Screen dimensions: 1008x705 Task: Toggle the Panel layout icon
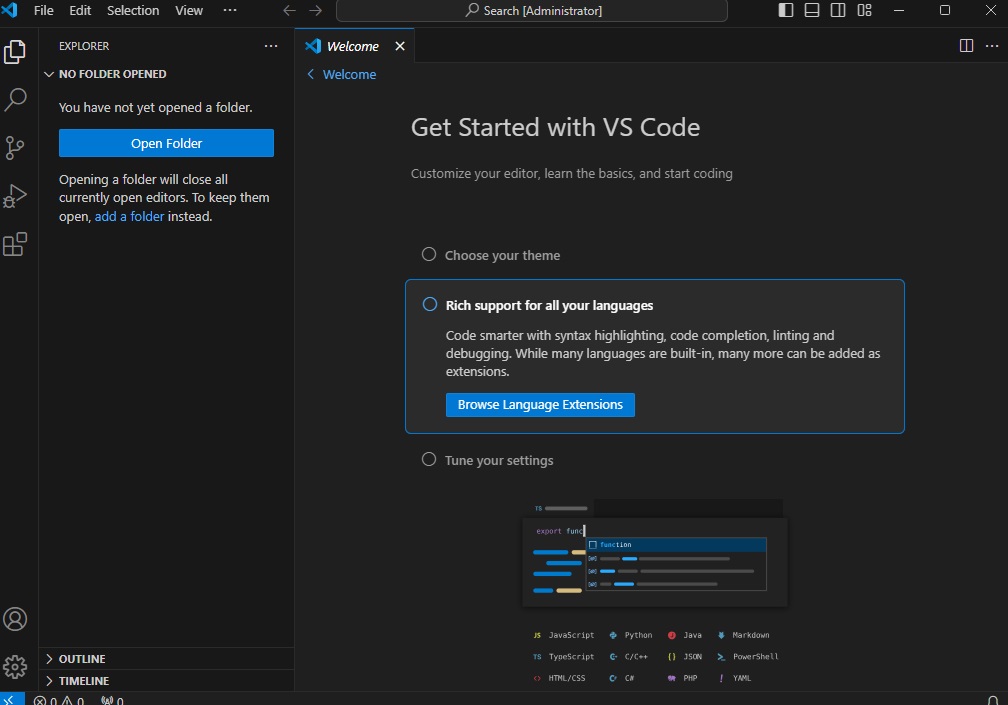click(812, 10)
